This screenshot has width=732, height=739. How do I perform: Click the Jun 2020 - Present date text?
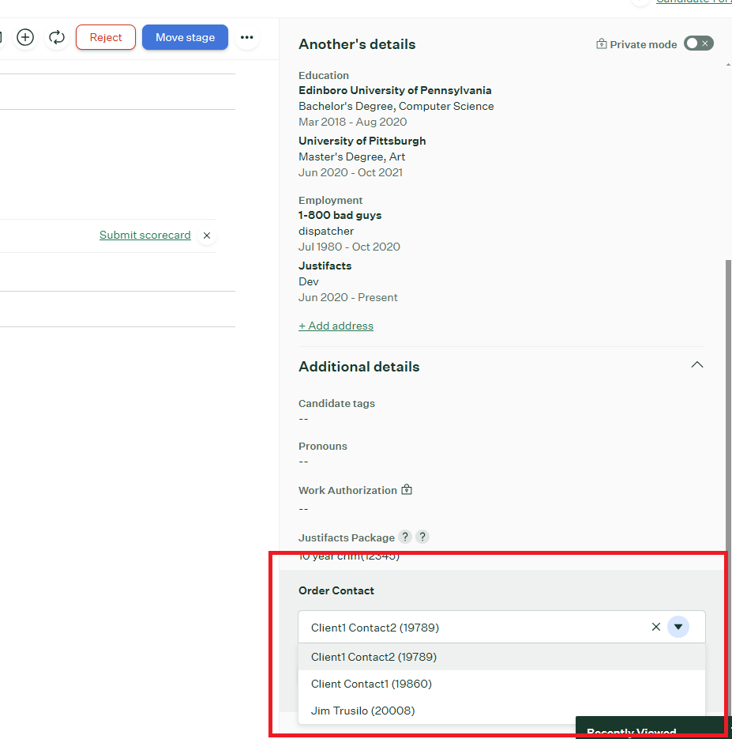coord(348,297)
